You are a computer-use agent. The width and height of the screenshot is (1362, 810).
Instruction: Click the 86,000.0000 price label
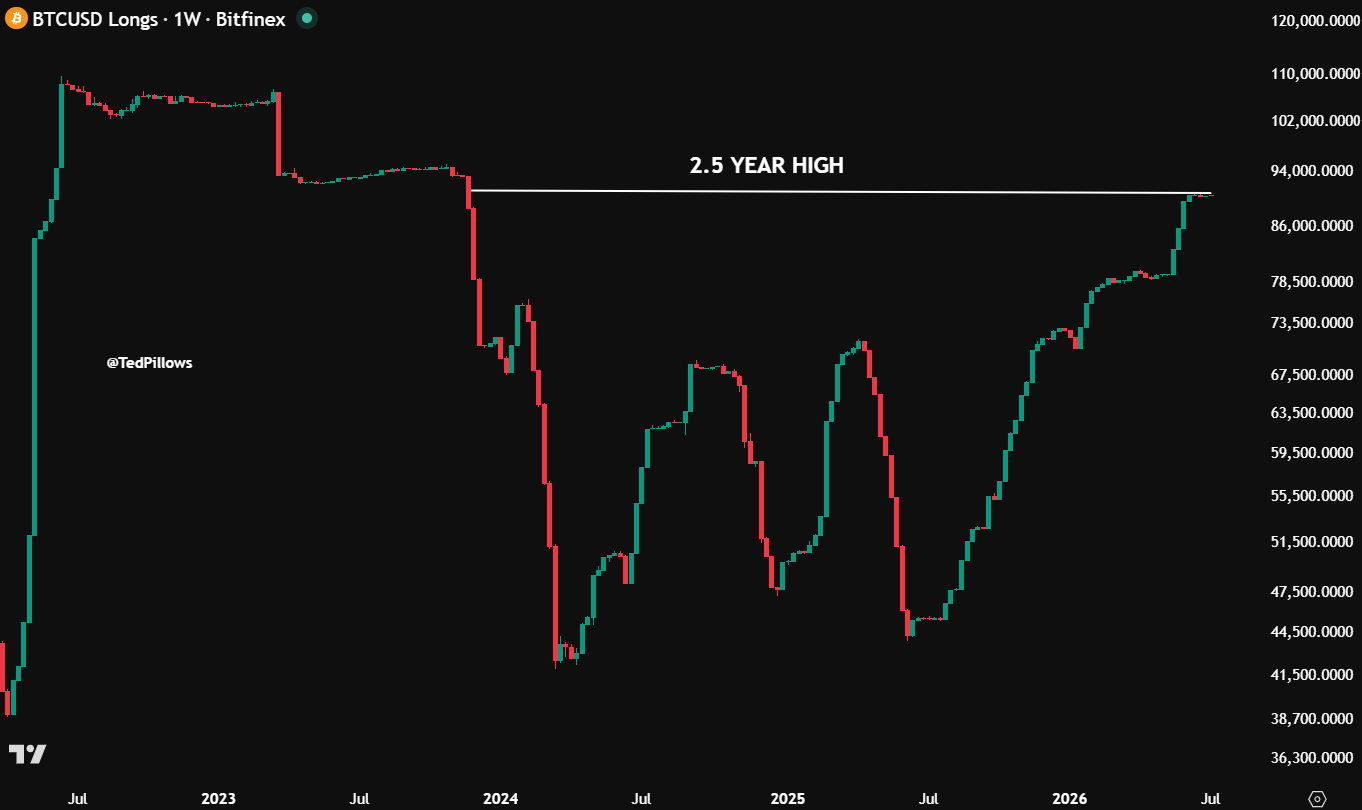pos(1314,227)
